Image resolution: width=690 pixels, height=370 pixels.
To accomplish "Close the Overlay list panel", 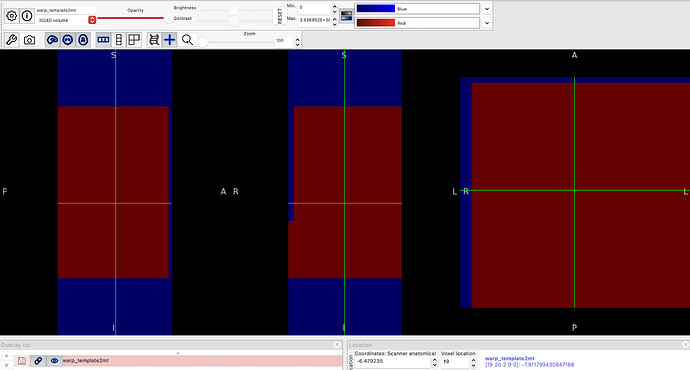I will (x=337, y=344).
